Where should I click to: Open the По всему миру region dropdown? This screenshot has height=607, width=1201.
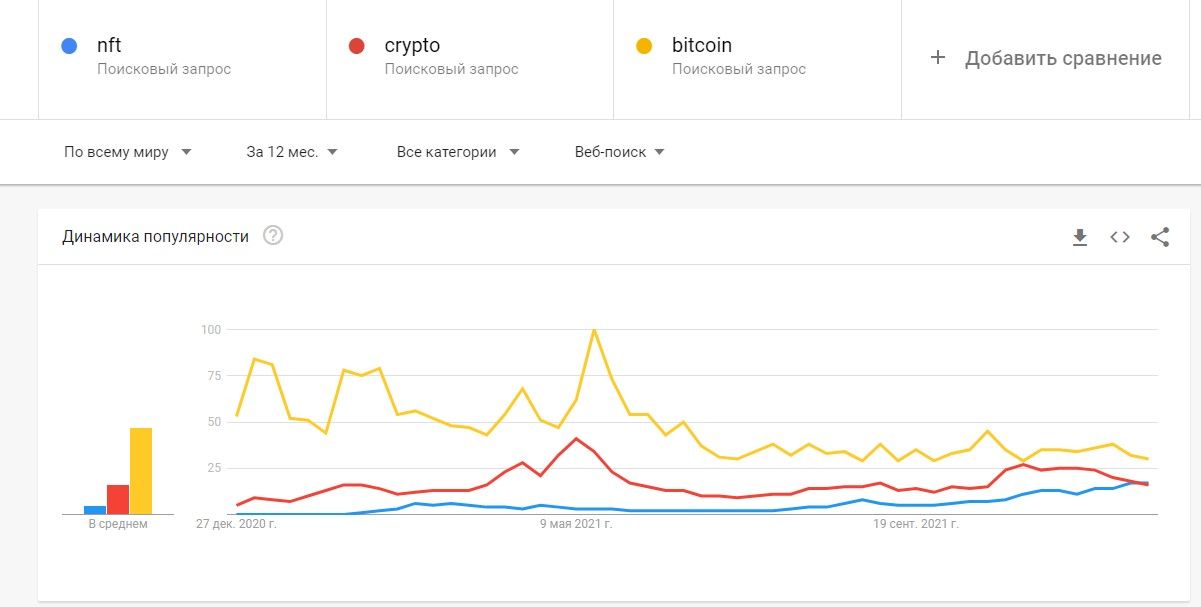pyautogui.click(x=128, y=152)
